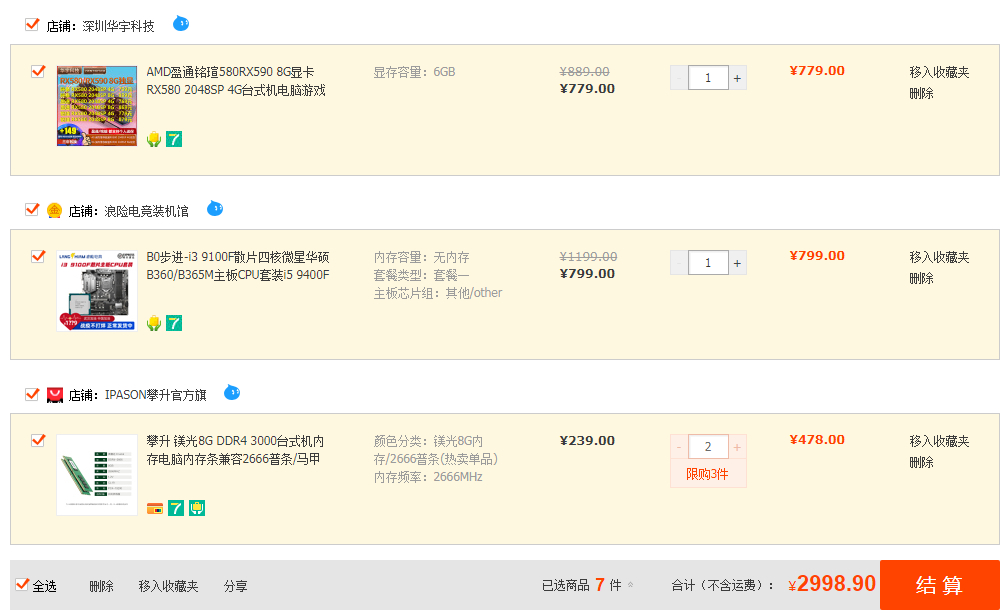Open AMD盈通铭瑄580RX590 product title link

pyautogui.click(x=236, y=81)
